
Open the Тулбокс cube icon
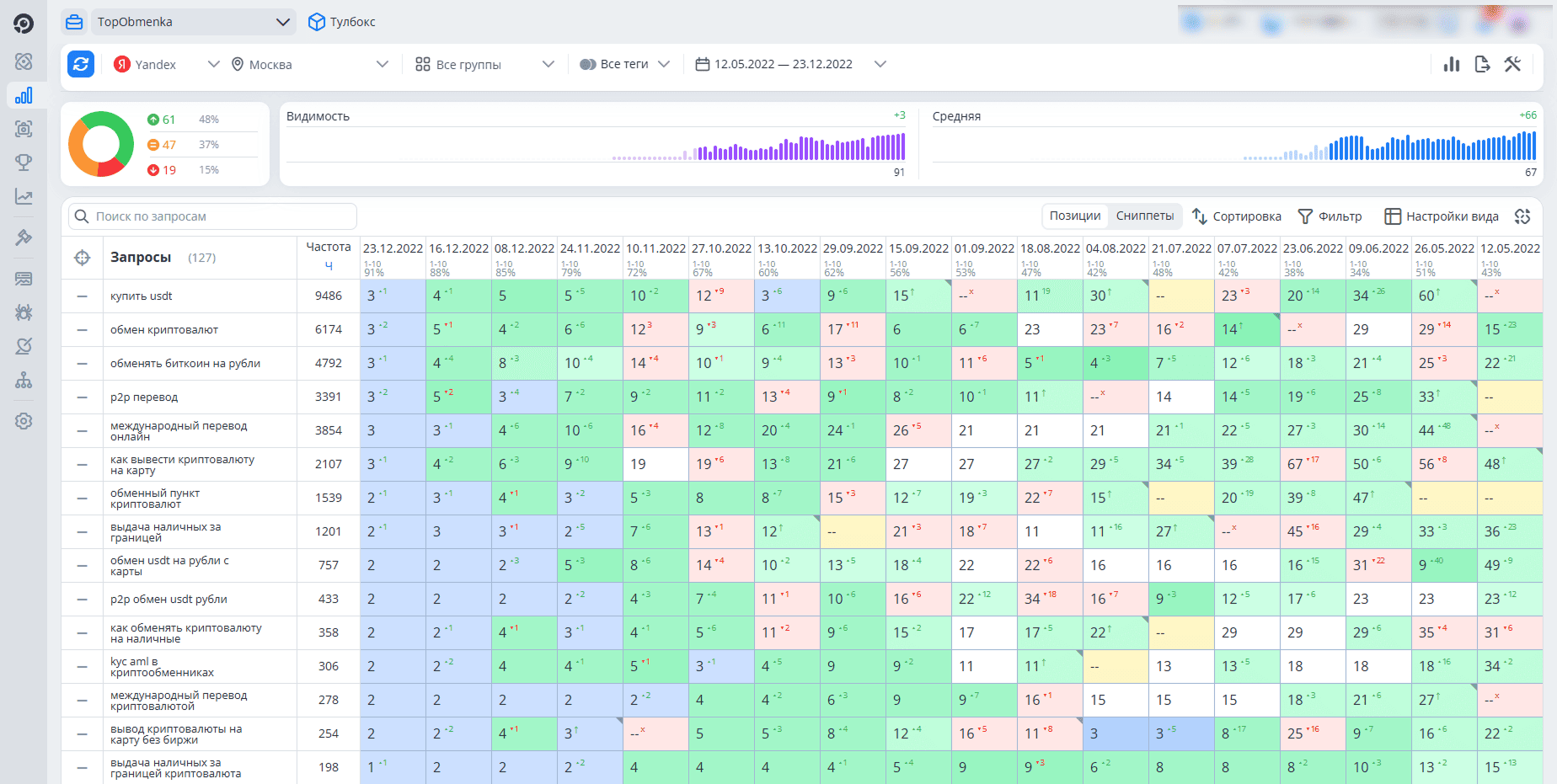click(317, 22)
